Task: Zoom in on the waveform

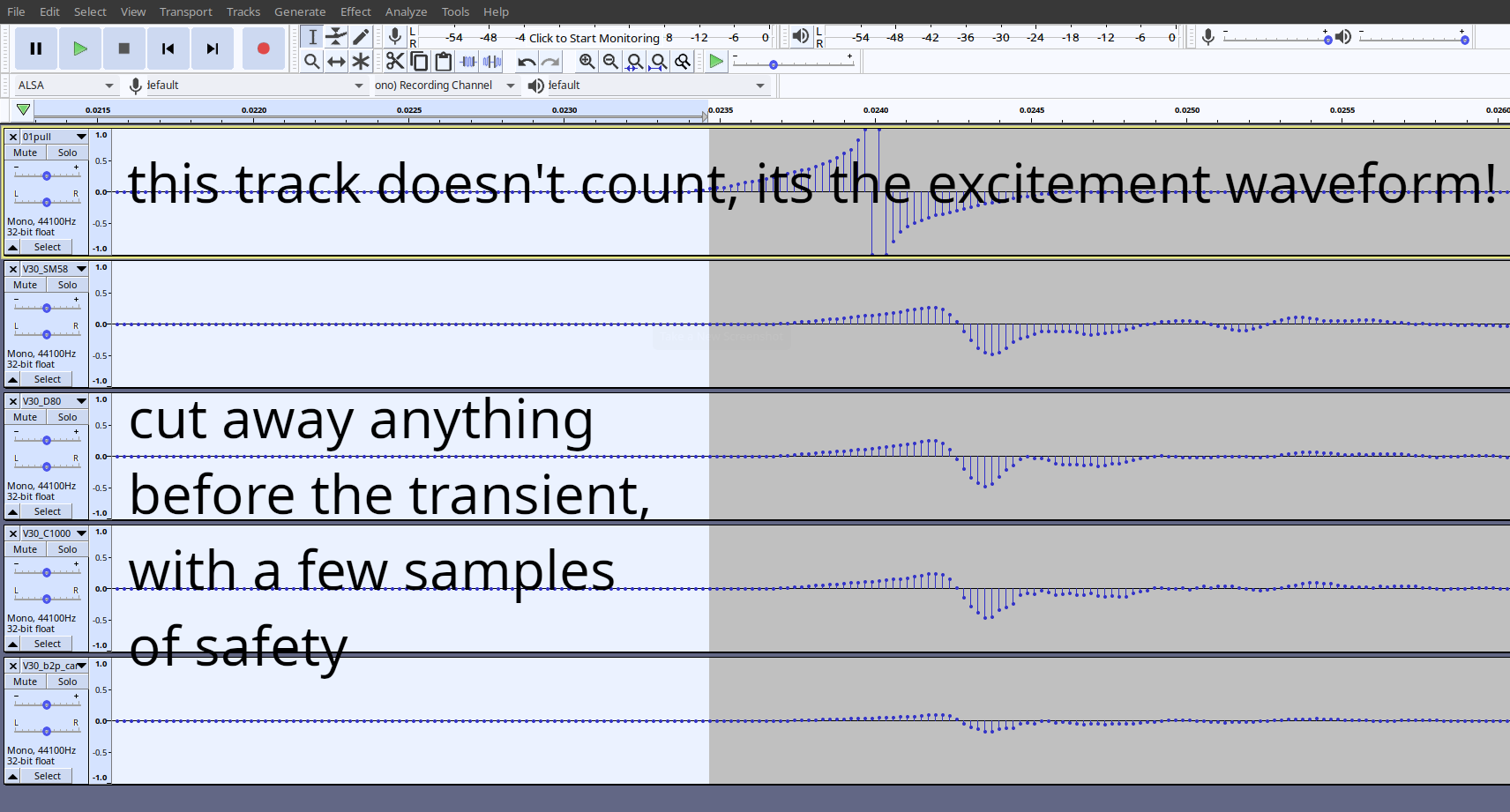Action: 587,61
